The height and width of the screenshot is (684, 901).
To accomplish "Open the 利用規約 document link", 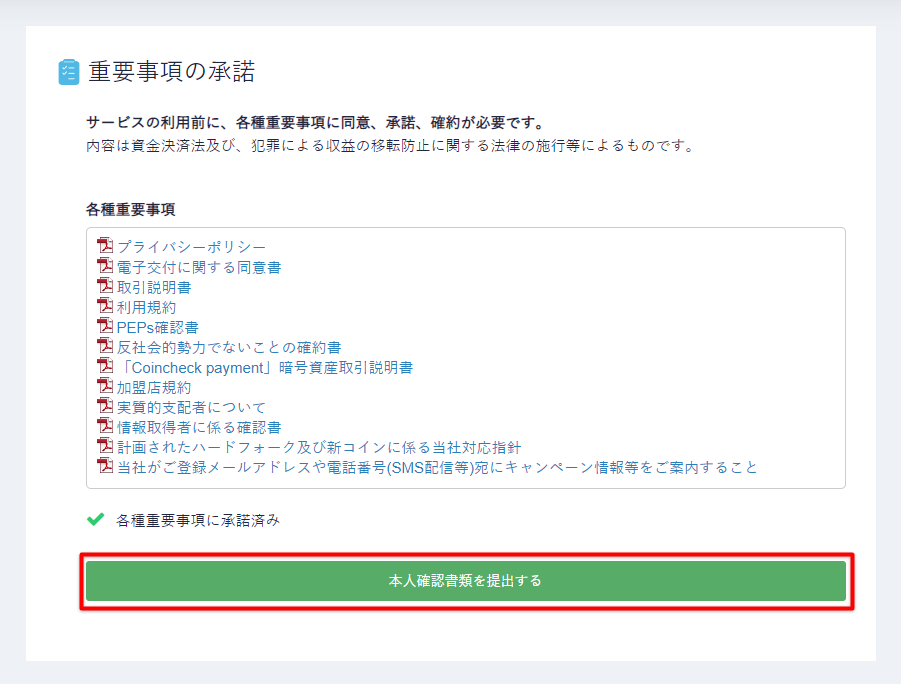I will pos(147,308).
